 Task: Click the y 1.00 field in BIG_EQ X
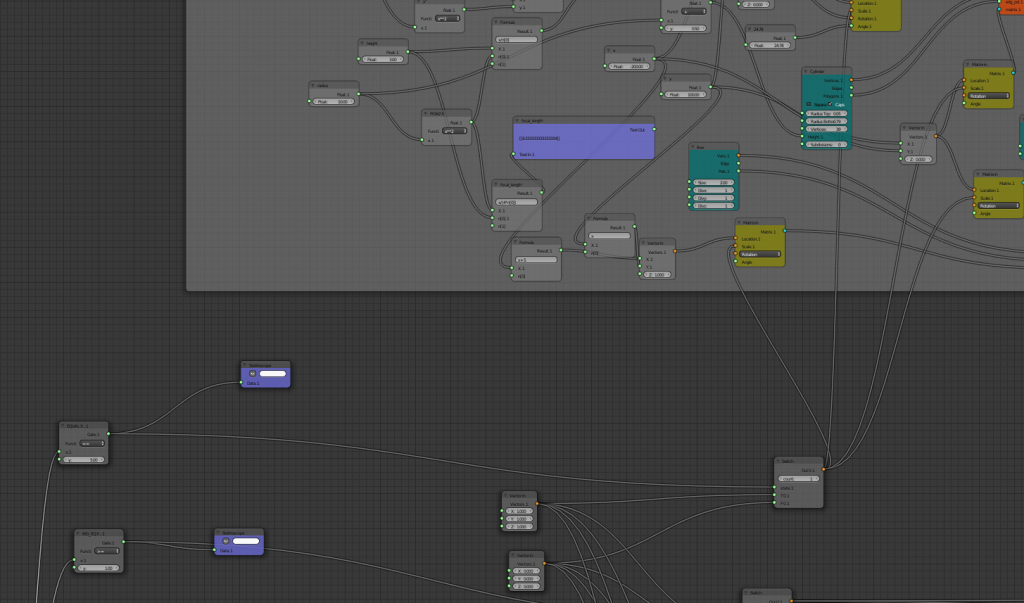[x=99, y=568]
